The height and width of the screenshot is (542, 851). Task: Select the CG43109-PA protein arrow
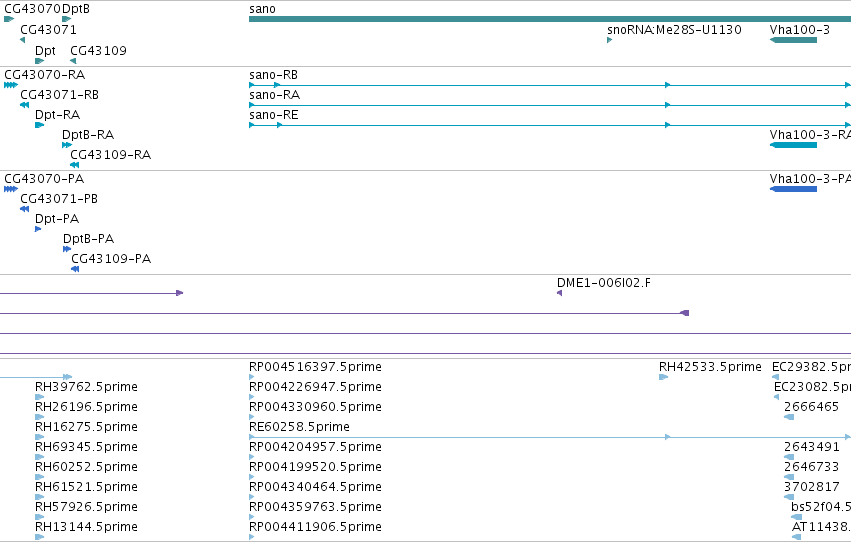[75, 269]
